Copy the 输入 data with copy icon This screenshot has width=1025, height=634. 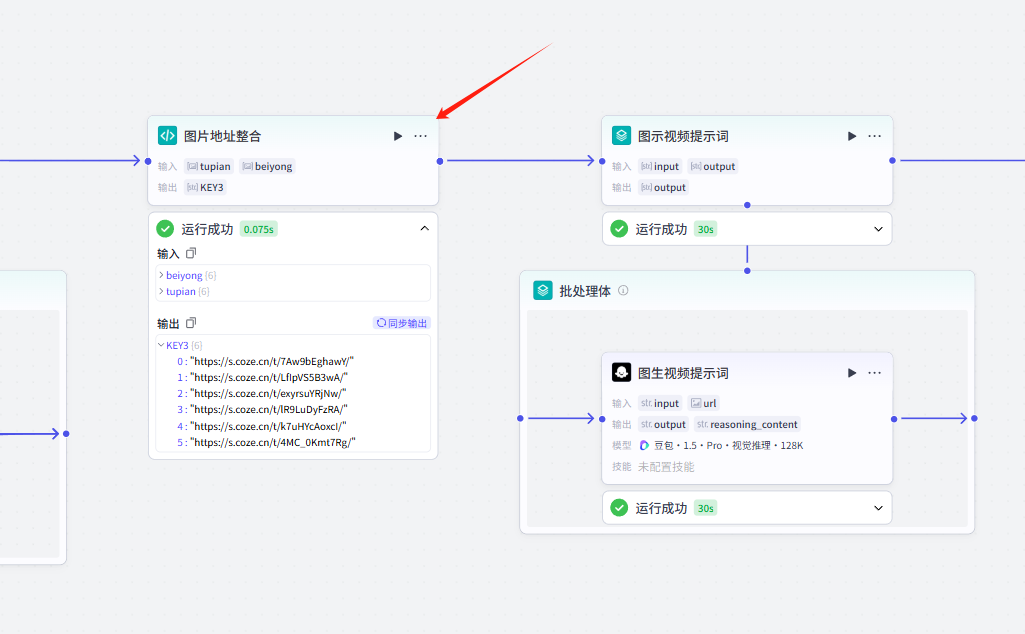tap(192, 254)
